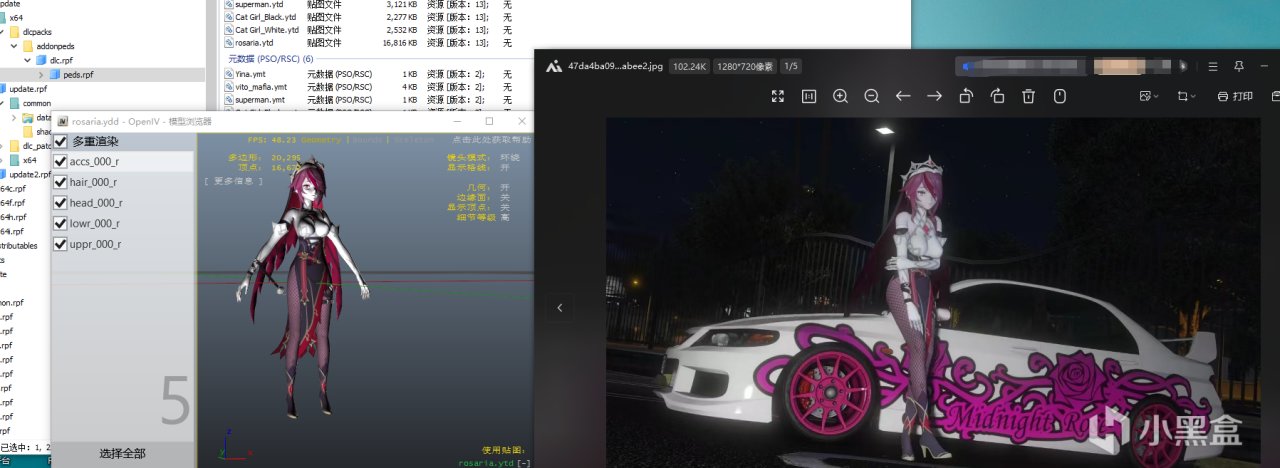Open the crop tool dropdown
The height and width of the screenshot is (468, 1280).
(x=1187, y=96)
